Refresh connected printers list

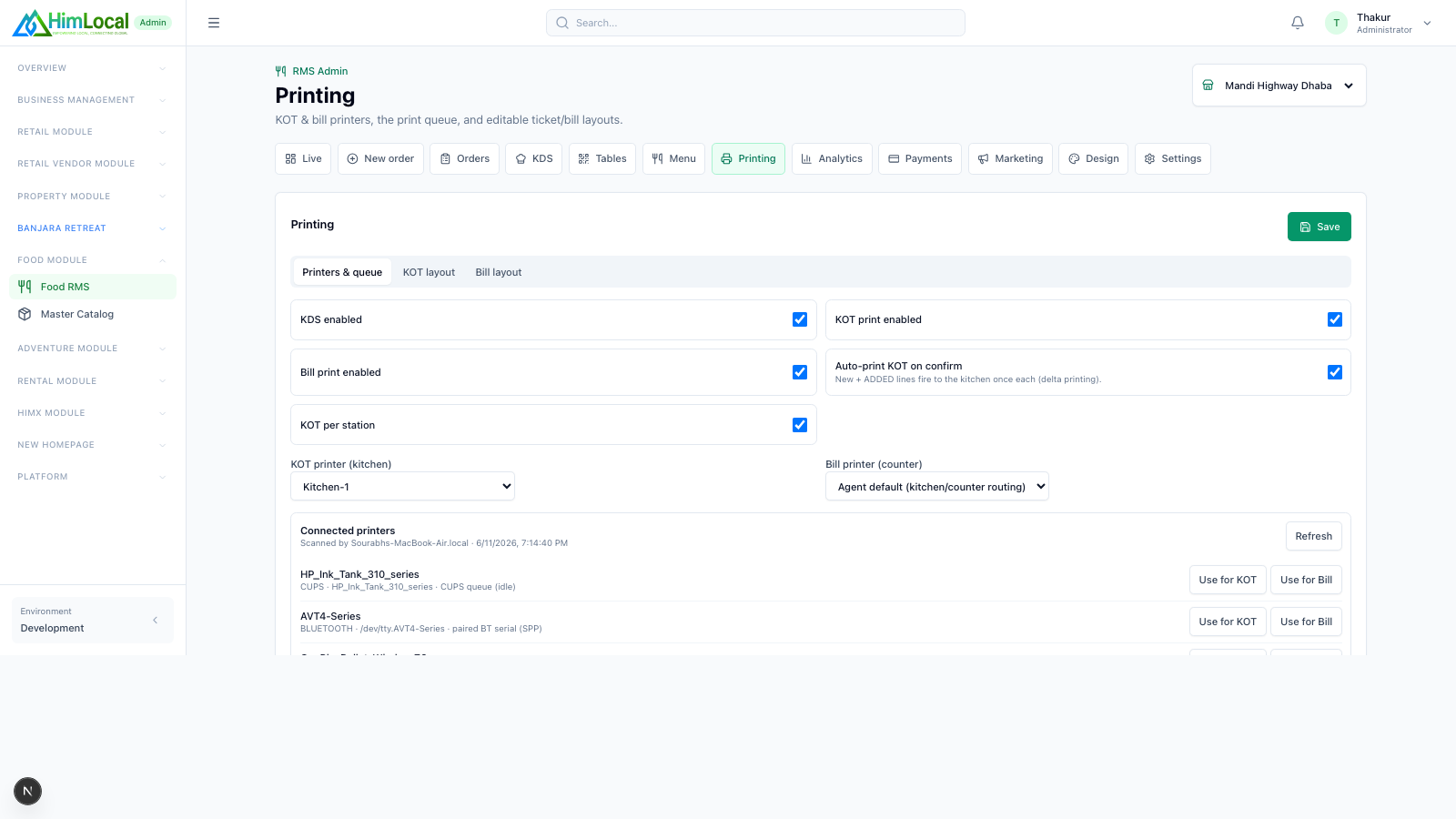pos(1313,536)
